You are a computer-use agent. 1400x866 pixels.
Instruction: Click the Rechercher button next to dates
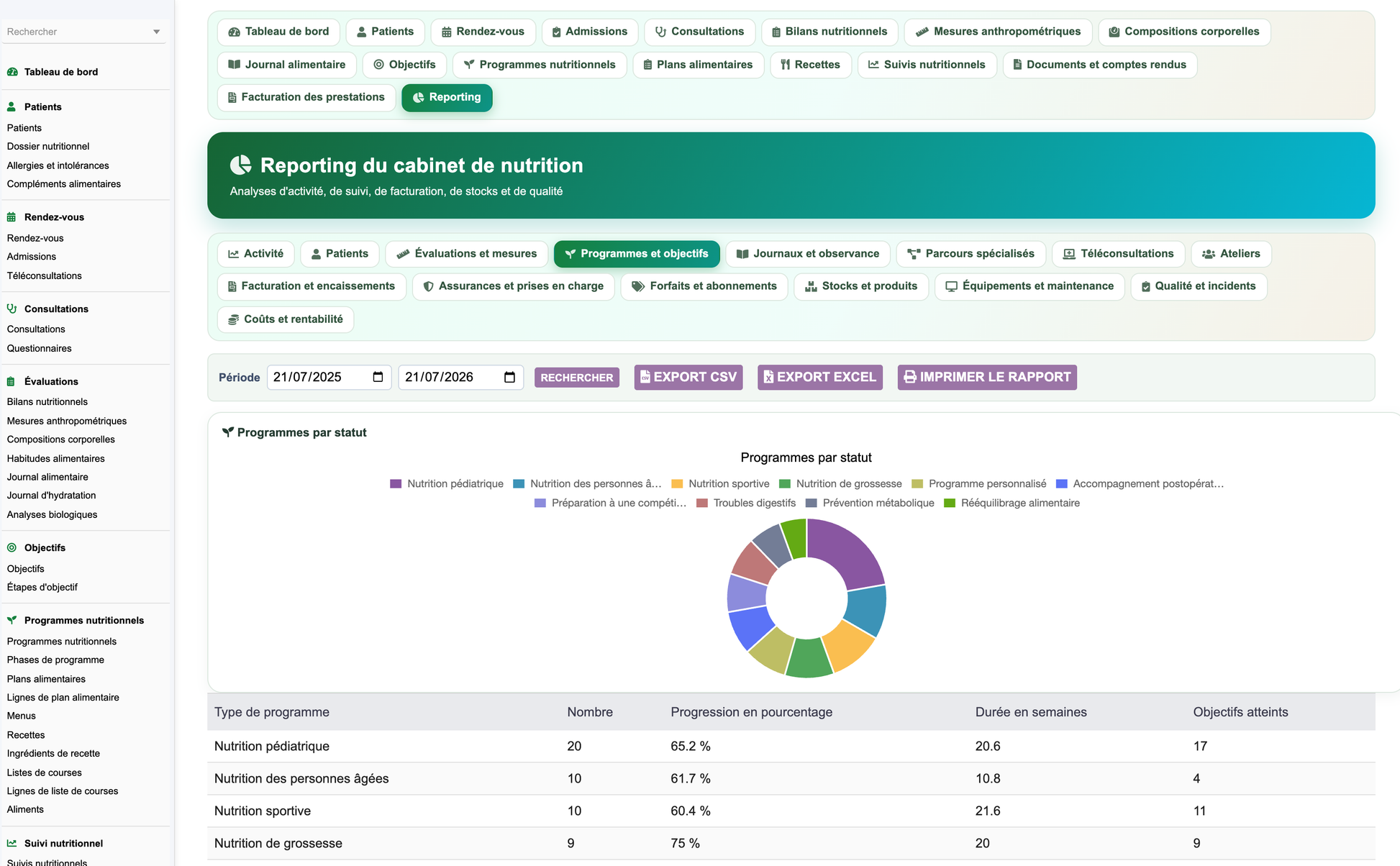(x=577, y=378)
